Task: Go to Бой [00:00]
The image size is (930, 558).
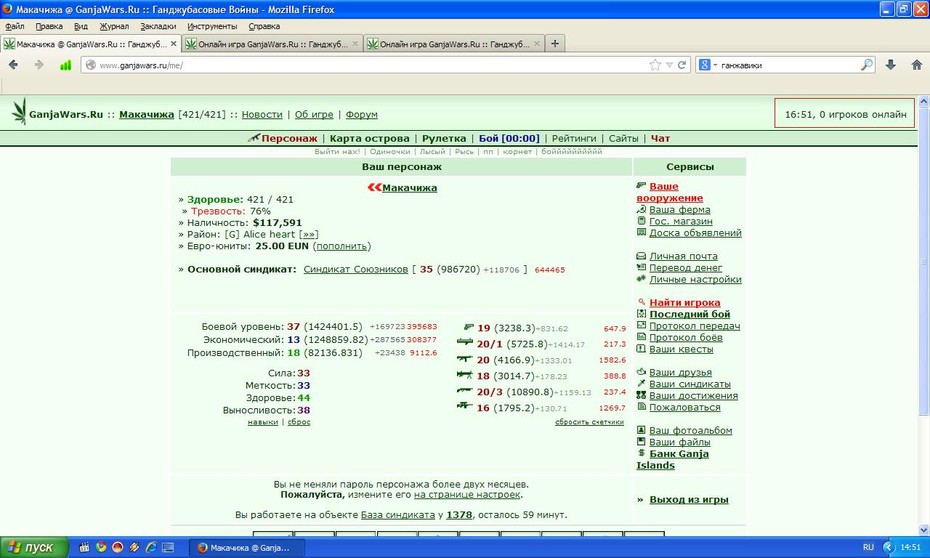Action: click(509, 138)
